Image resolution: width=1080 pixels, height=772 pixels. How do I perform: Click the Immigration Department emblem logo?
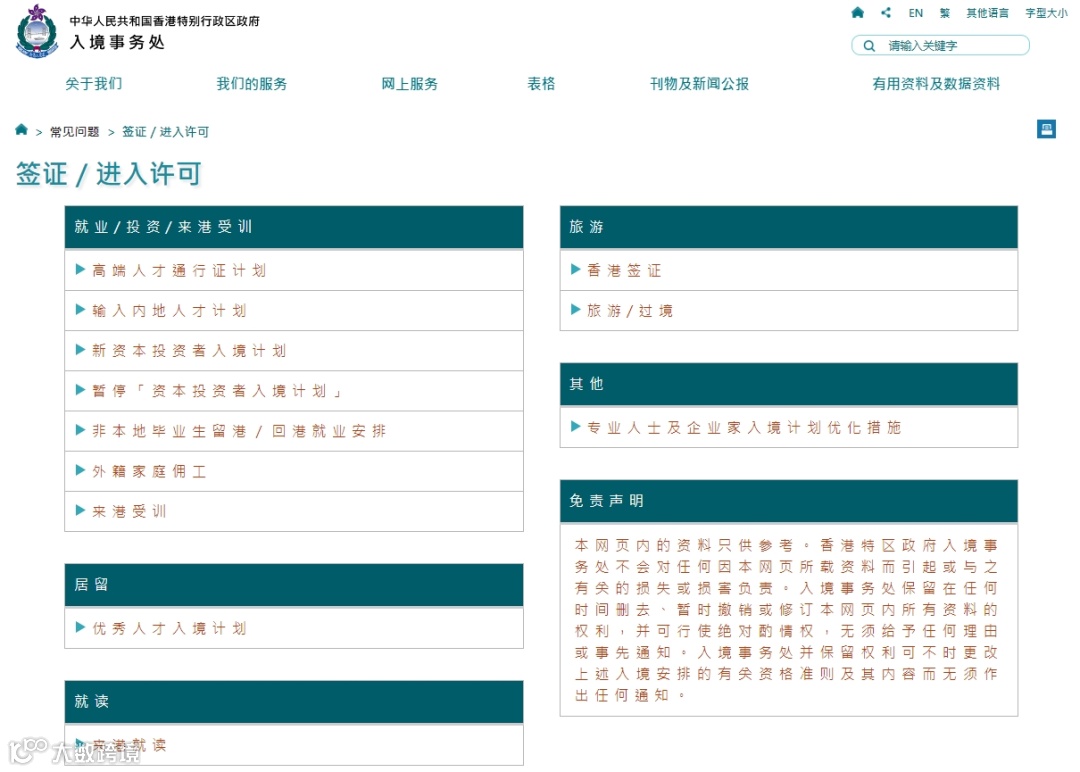tap(37, 31)
